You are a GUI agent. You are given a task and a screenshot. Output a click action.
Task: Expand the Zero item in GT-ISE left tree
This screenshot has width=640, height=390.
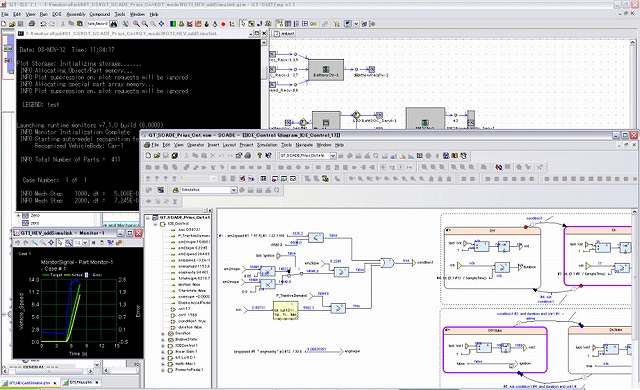pyautogui.click(x=18, y=215)
